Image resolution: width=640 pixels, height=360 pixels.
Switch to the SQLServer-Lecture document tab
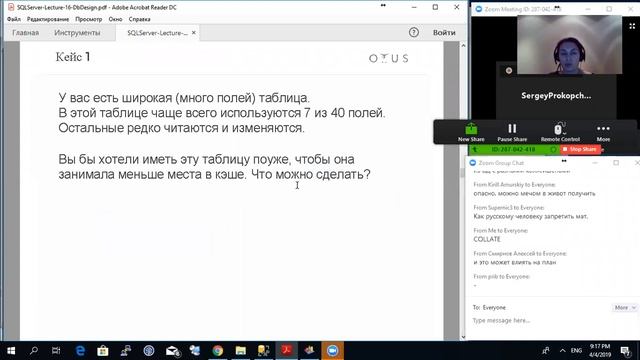(x=157, y=33)
